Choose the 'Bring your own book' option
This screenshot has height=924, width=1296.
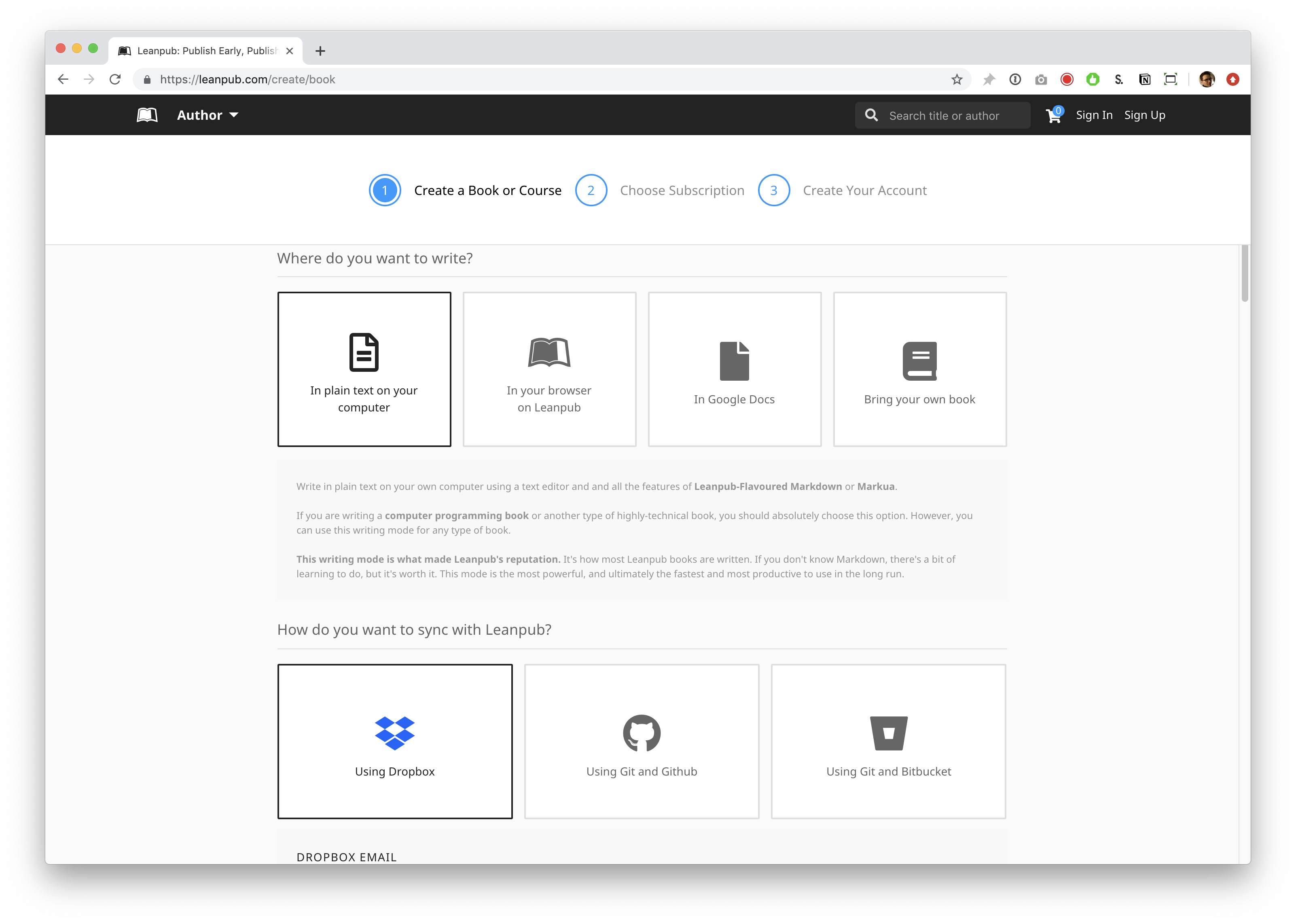[919, 369]
